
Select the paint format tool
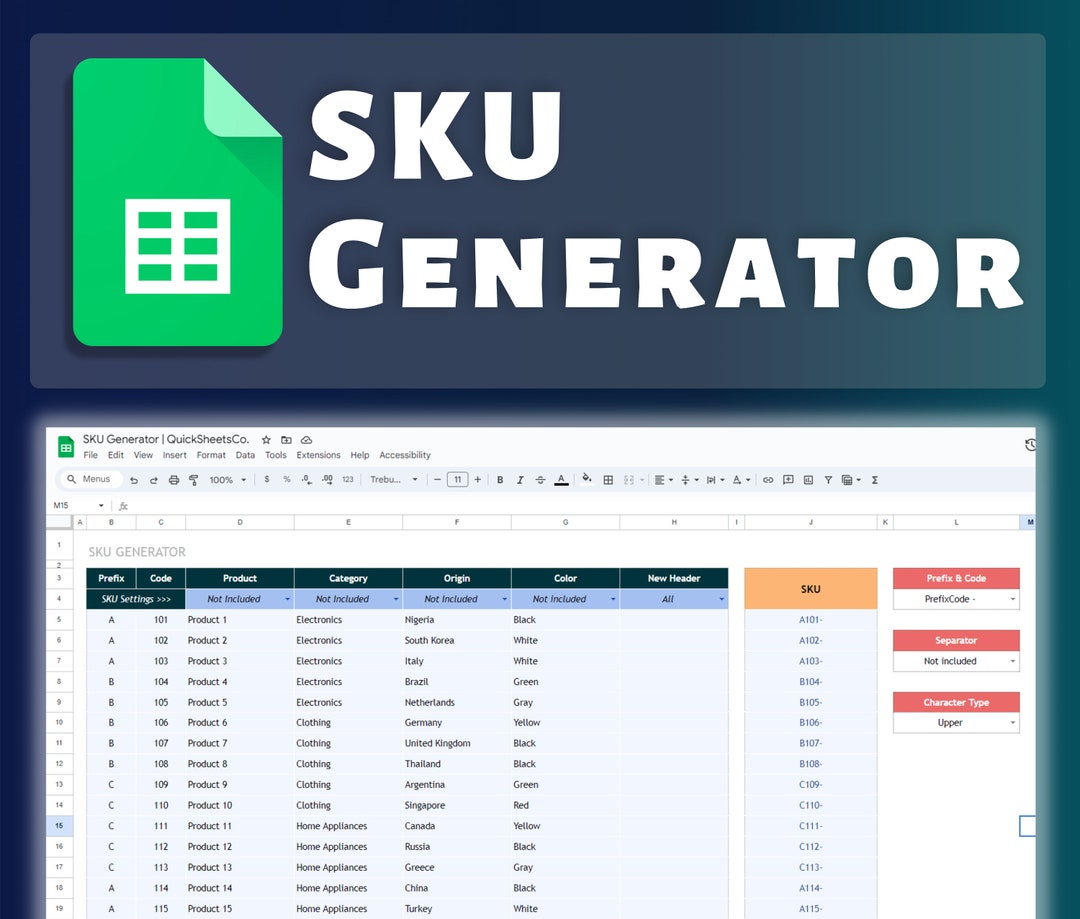[x=193, y=480]
